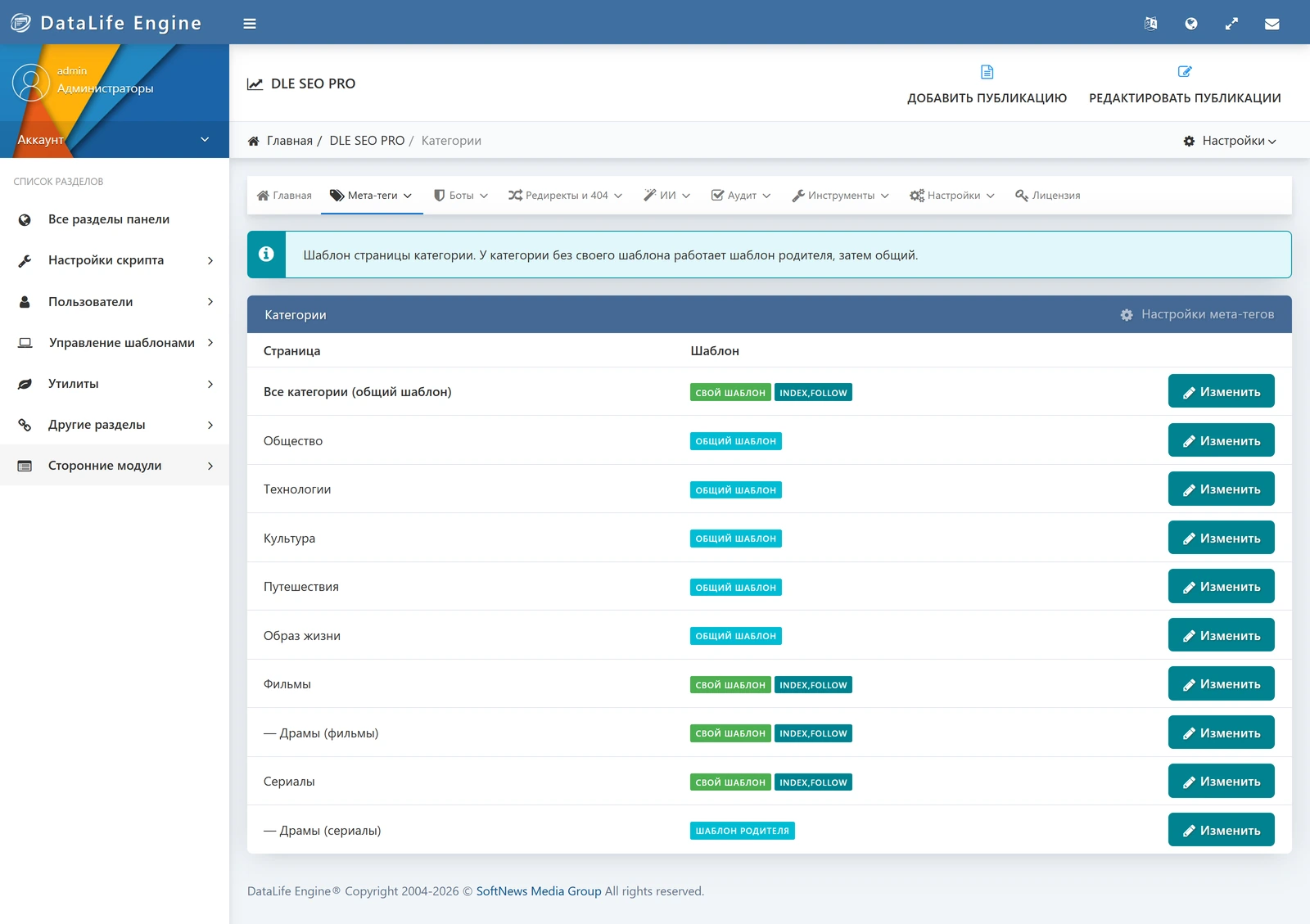Follow the SoftNews Media Group footer link
The width and height of the screenshot is (1310, 924).
(x=539, y=891)
